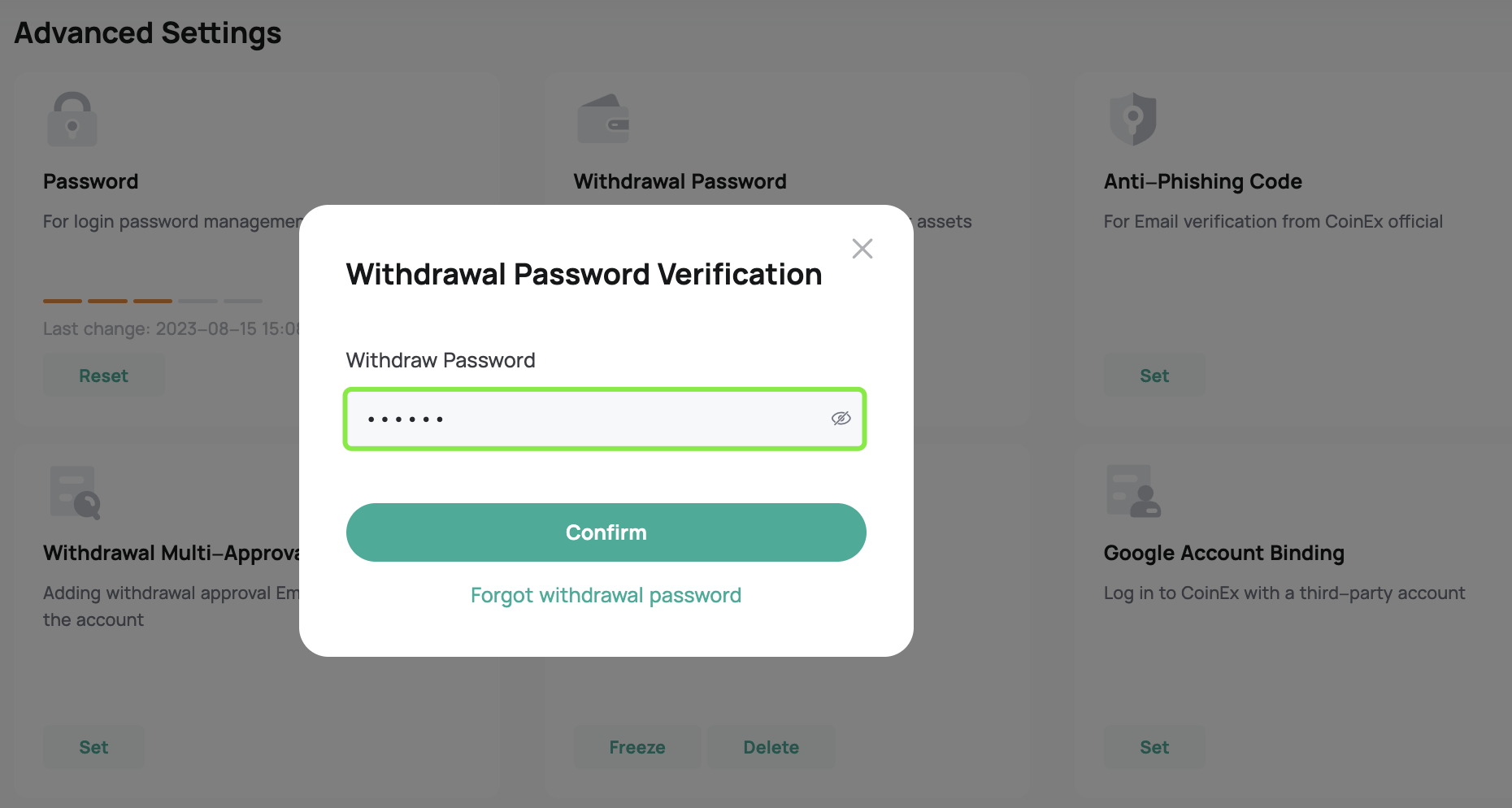Image resolution: width=1512 pixels, height=808 pixels.
Task: Click the Google Account Binding icon
Action: (1133, 491)
